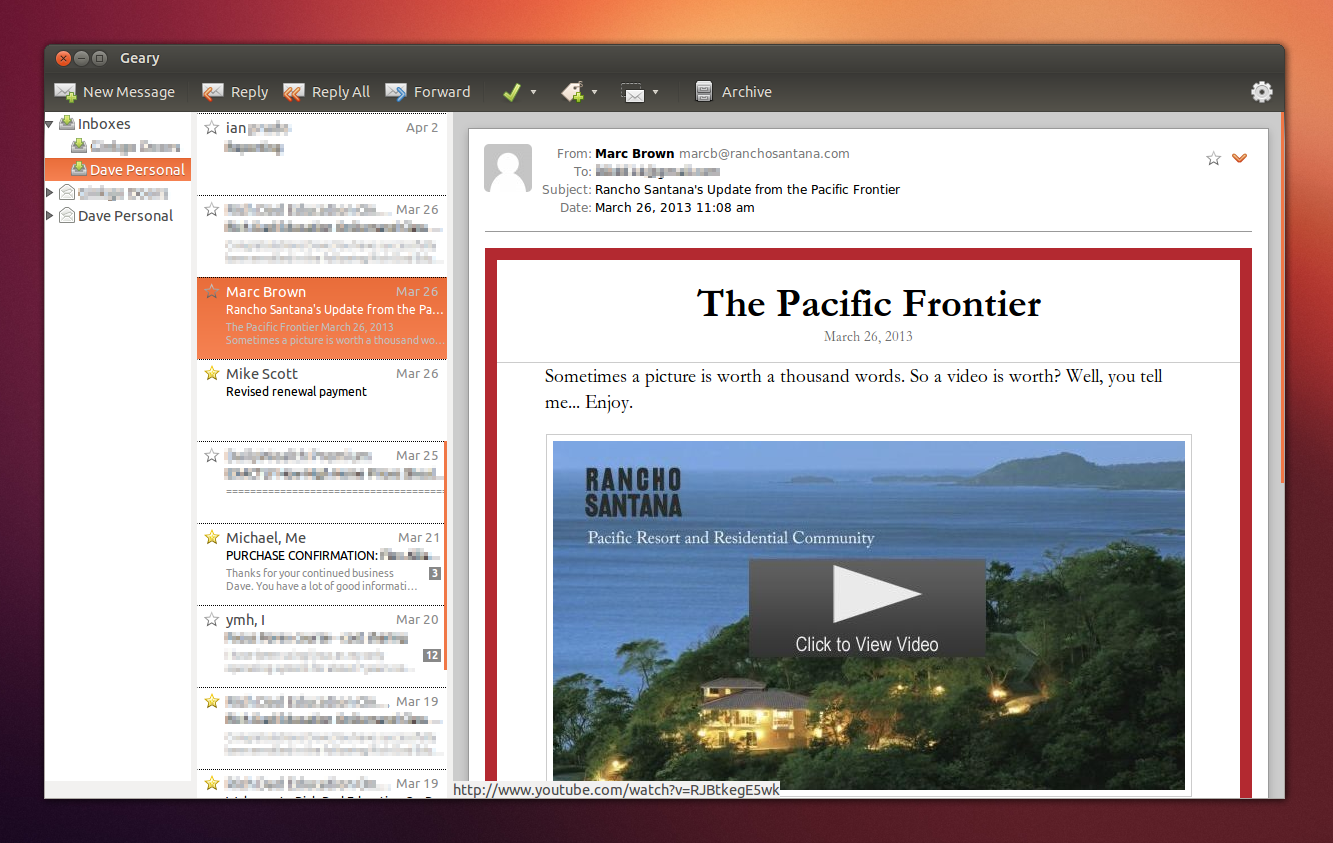Open the gear application menu
1333x843 pixels.
pyautogui.click(x=1262, y=92)
